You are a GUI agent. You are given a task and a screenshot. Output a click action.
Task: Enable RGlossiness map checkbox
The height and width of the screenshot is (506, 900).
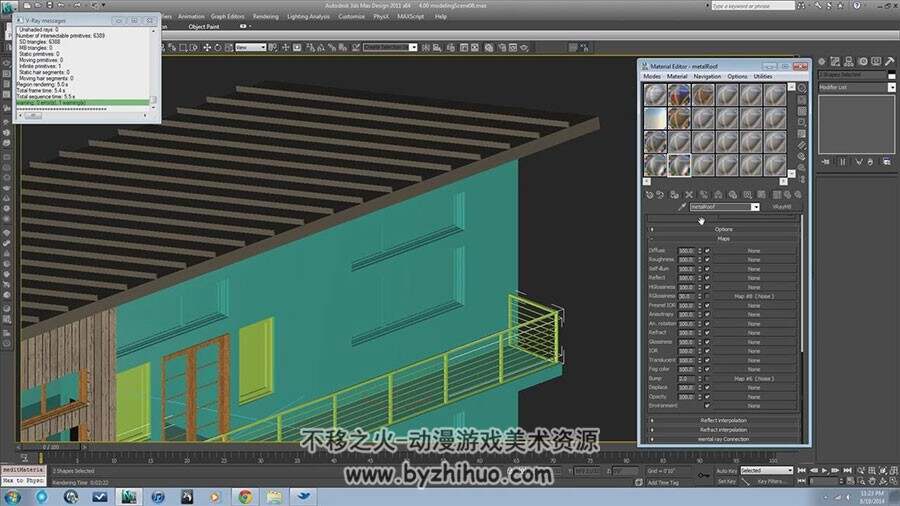coord(707,297)
